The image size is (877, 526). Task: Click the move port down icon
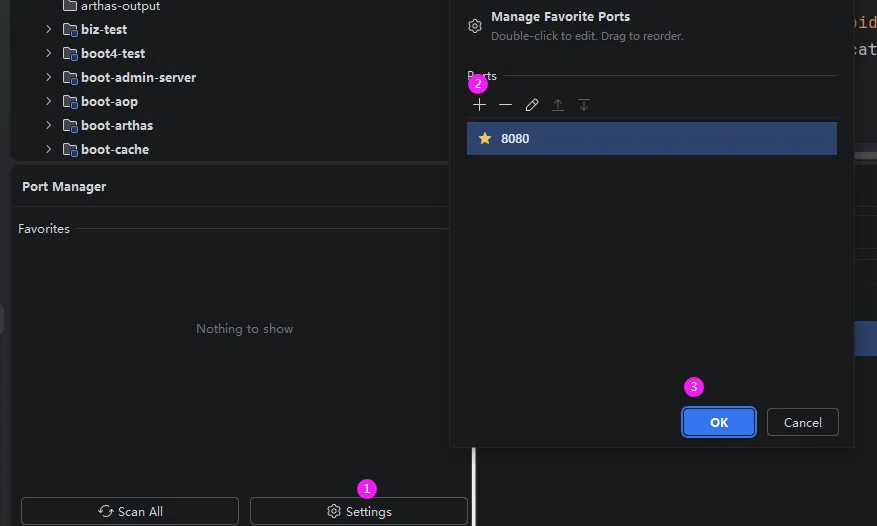coord(584,105)
